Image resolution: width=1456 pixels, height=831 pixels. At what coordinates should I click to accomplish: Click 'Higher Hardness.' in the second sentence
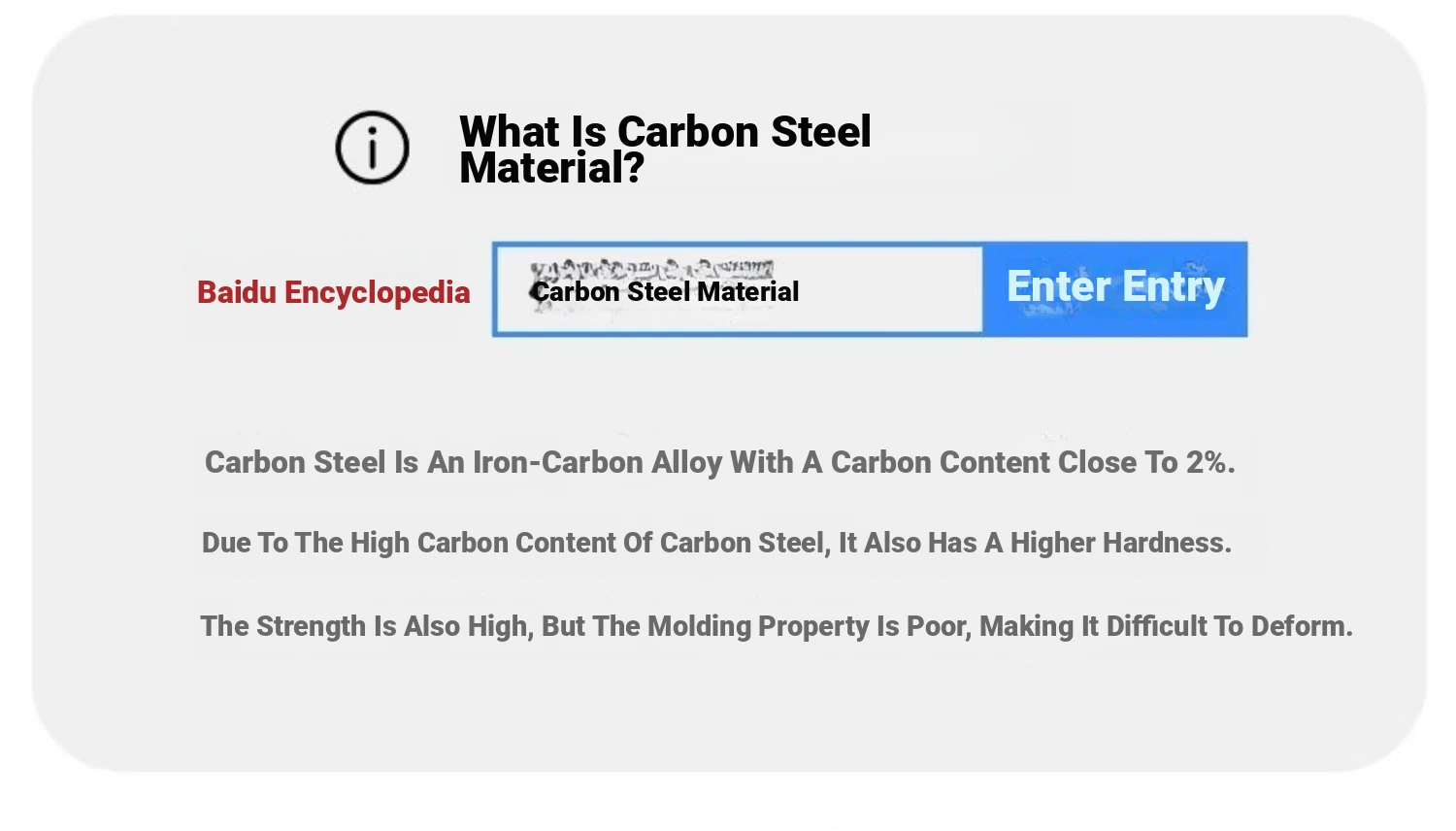point(1120,543)
